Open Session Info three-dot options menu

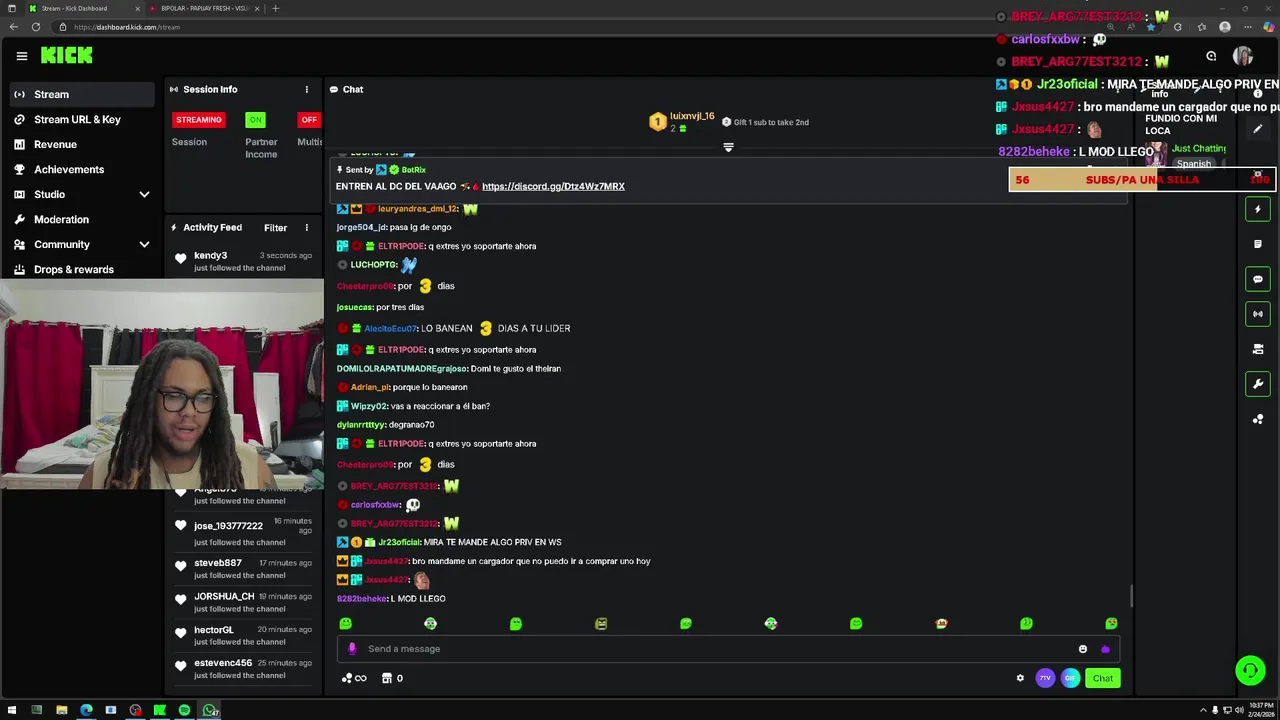307,89
